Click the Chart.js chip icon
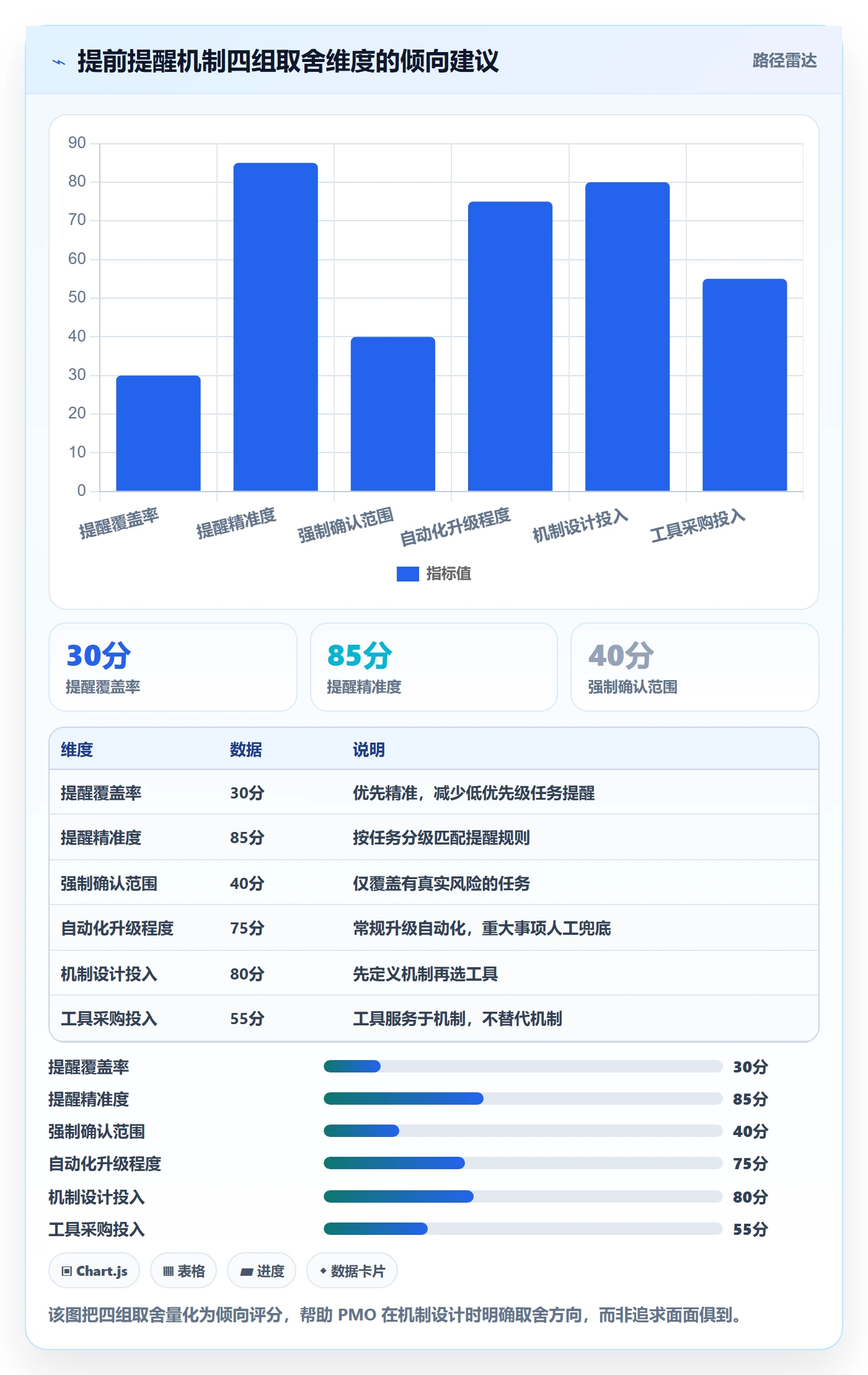Viewport: 868px width, 1375px height. point(67,1271)
